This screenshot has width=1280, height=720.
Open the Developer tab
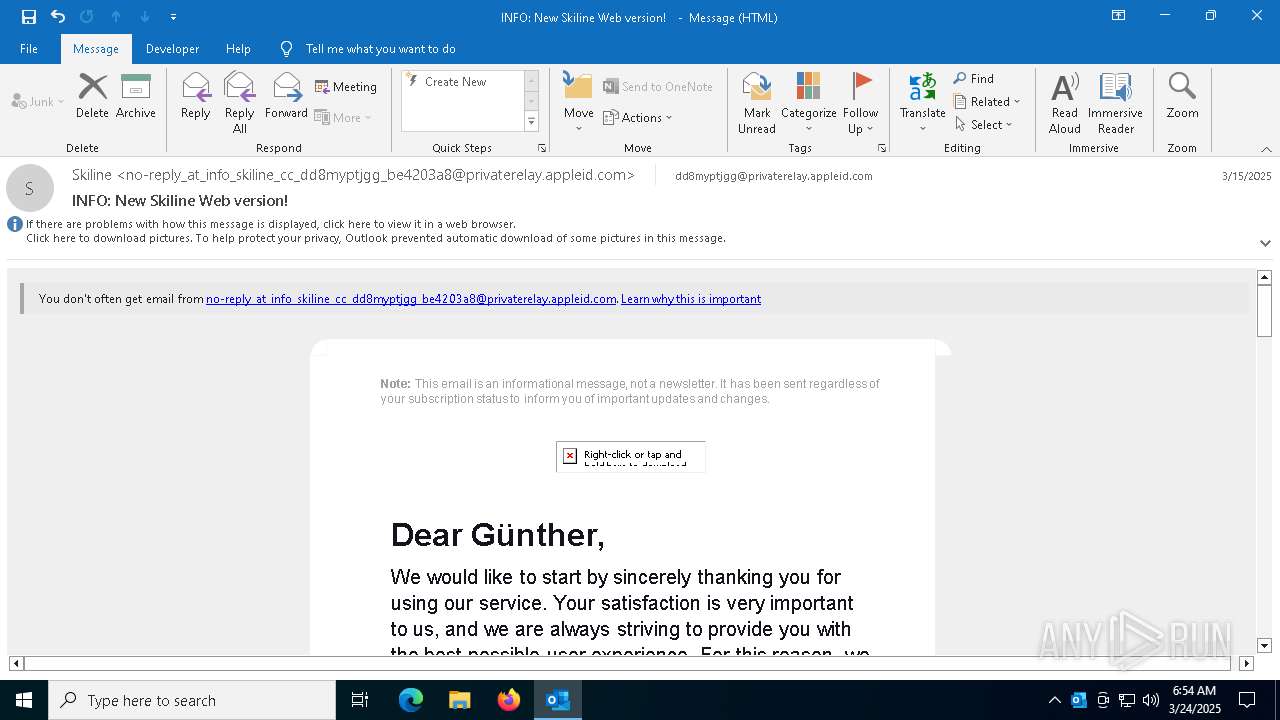(x=172, y=49)
